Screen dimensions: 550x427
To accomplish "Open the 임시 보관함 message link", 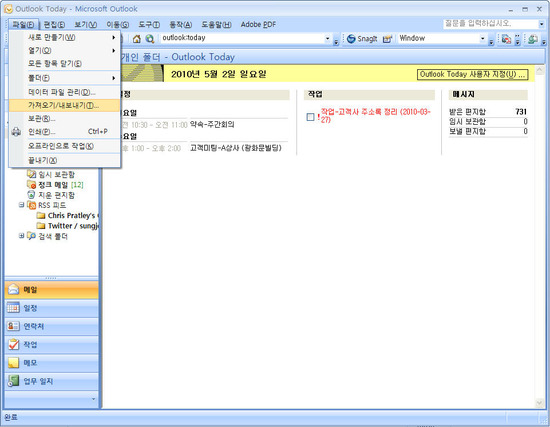I will [x=467, y=121].
